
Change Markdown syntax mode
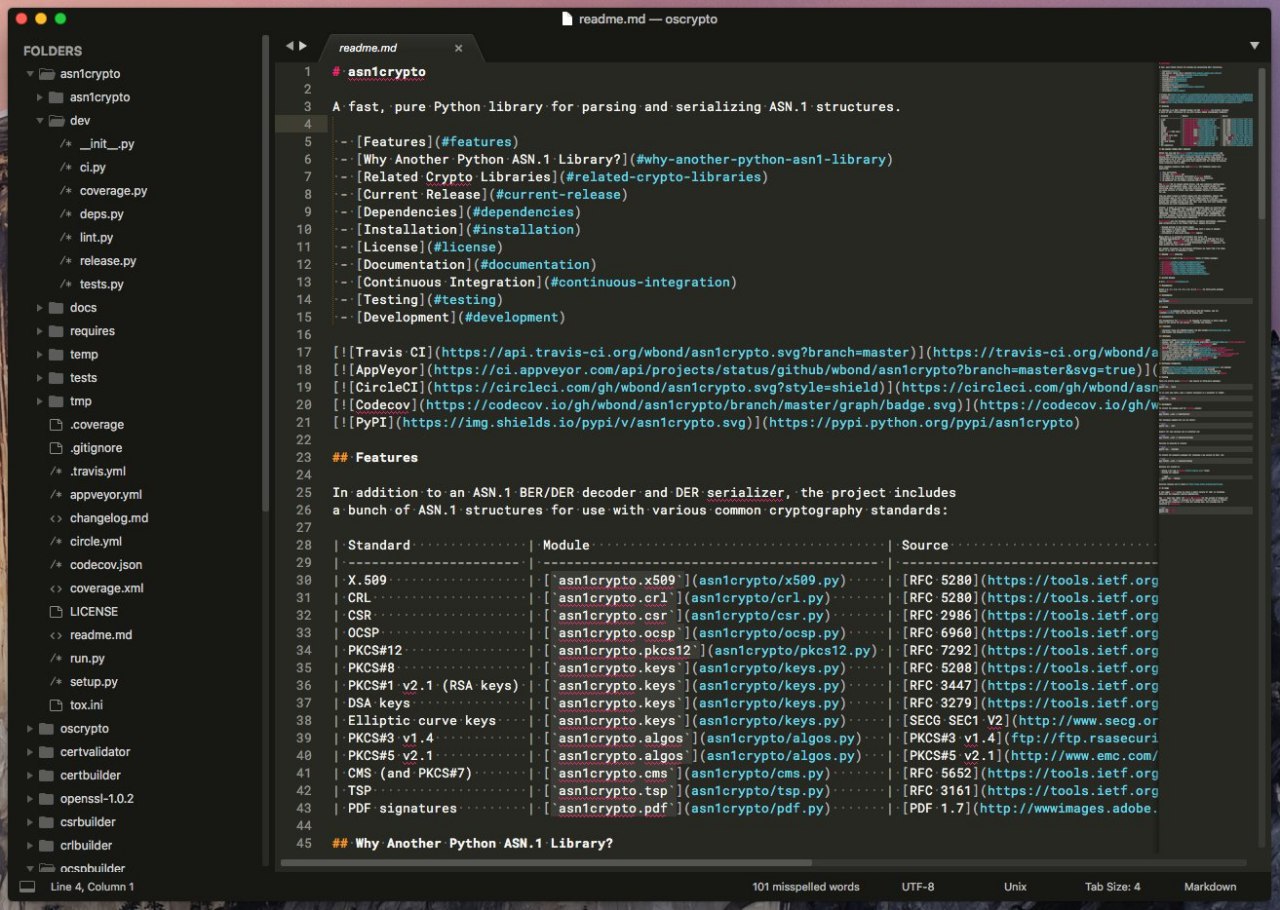(x=1210, y=887)
